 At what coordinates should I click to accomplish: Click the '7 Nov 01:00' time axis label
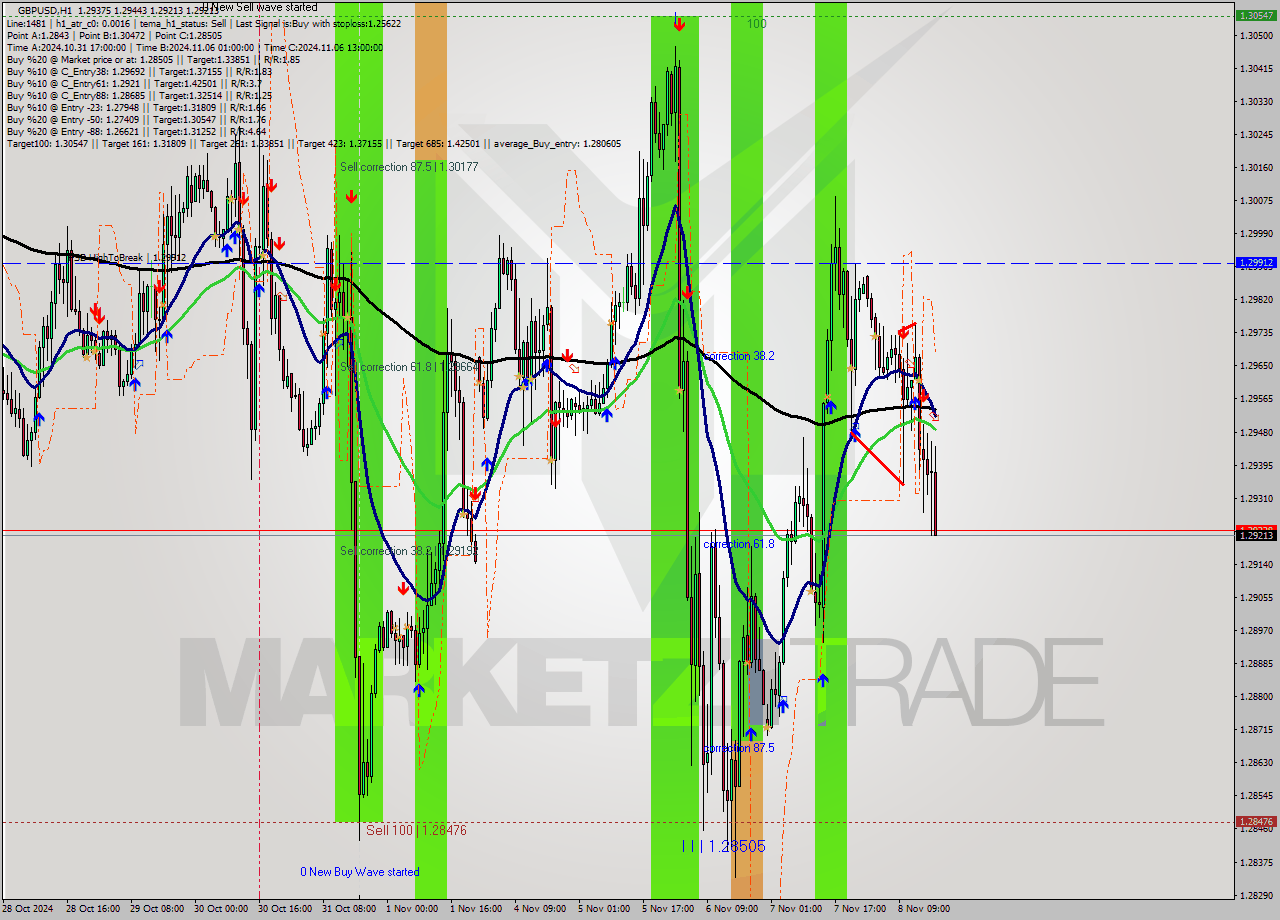(796, 909)
